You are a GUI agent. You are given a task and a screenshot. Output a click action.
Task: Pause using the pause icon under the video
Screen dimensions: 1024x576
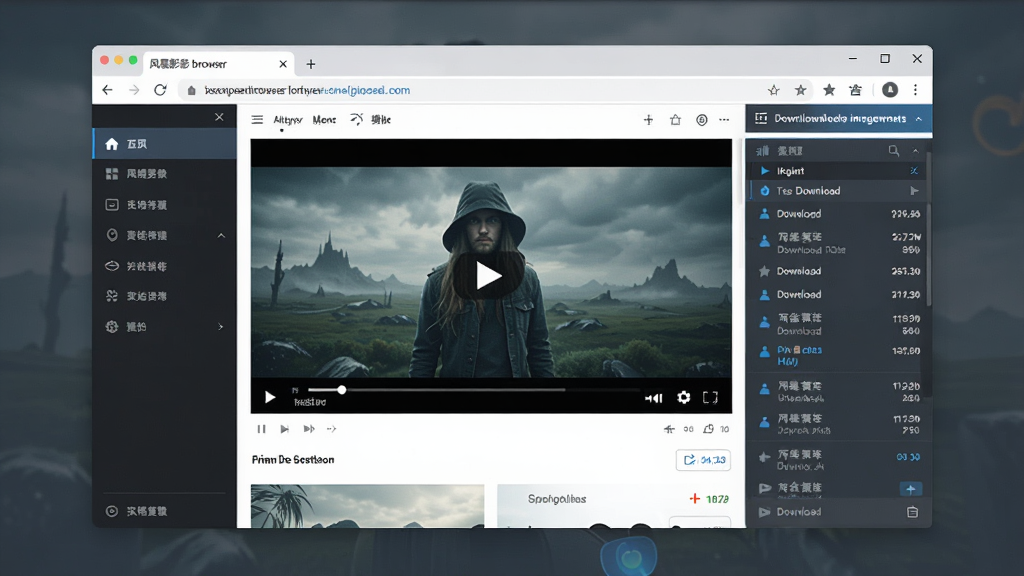pos(261,429)
